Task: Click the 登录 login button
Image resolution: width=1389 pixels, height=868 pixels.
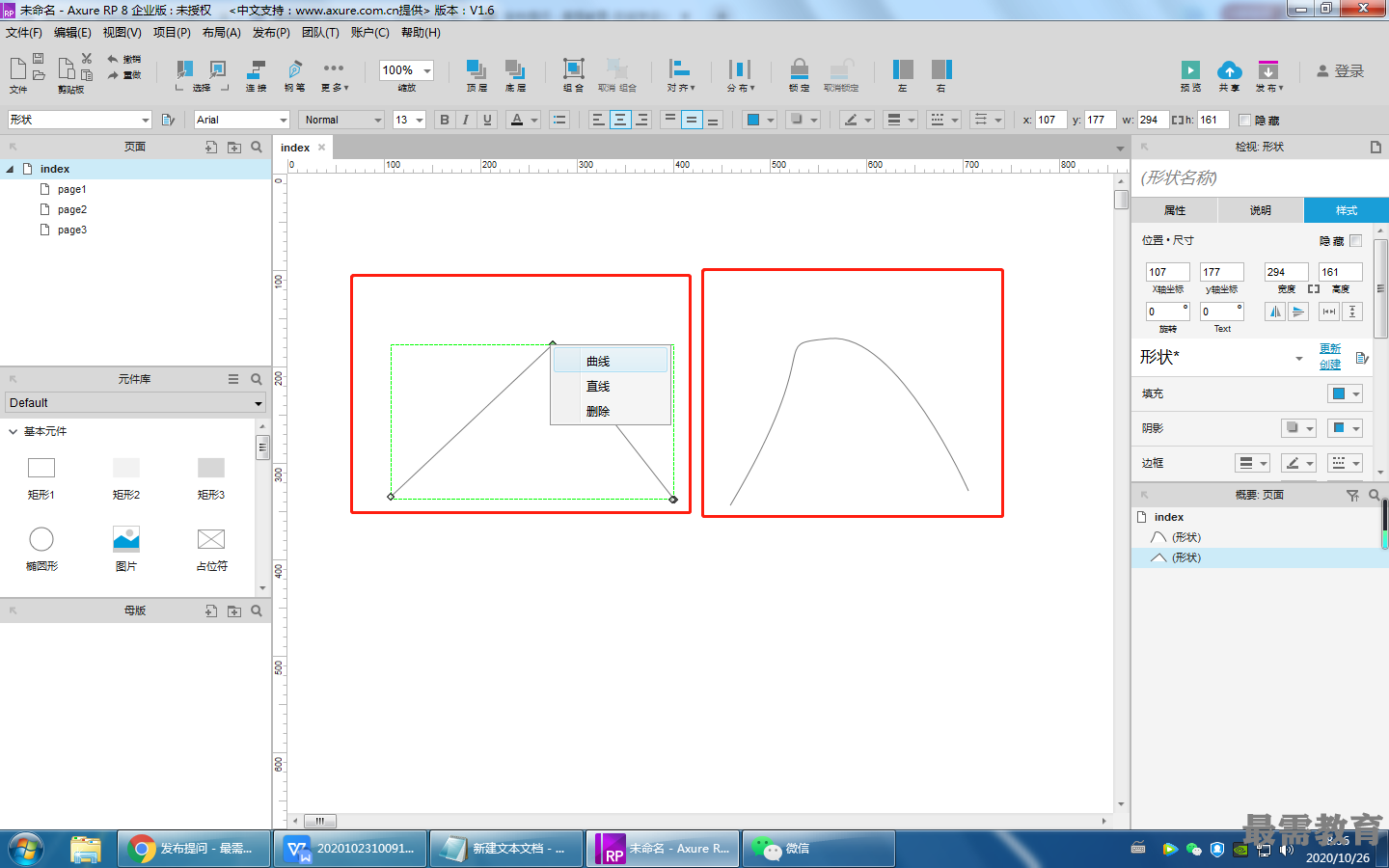Action: coord(1340,71)
